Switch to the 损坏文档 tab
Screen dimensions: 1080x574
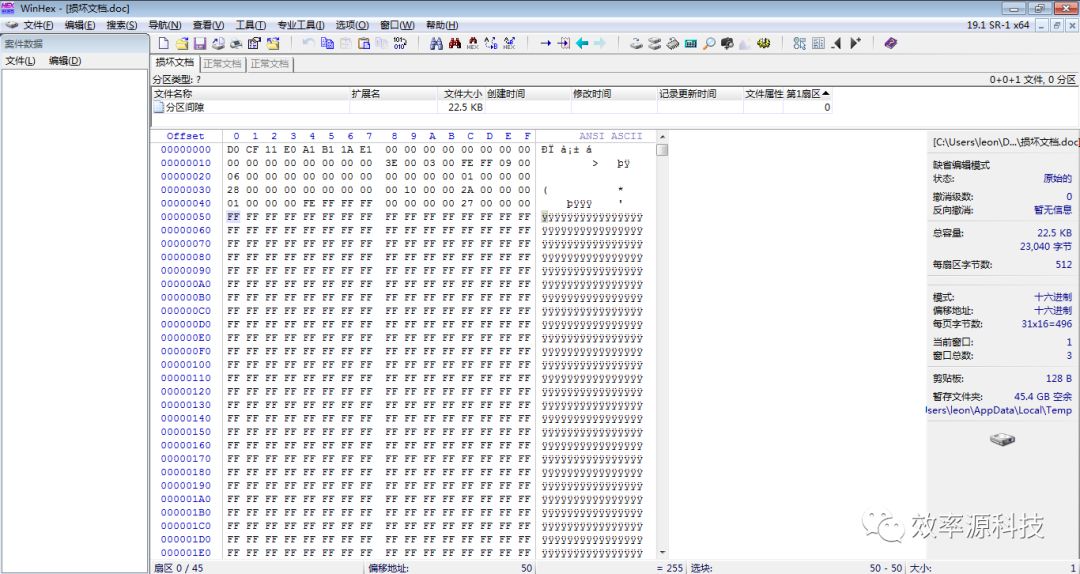point(175,63)
